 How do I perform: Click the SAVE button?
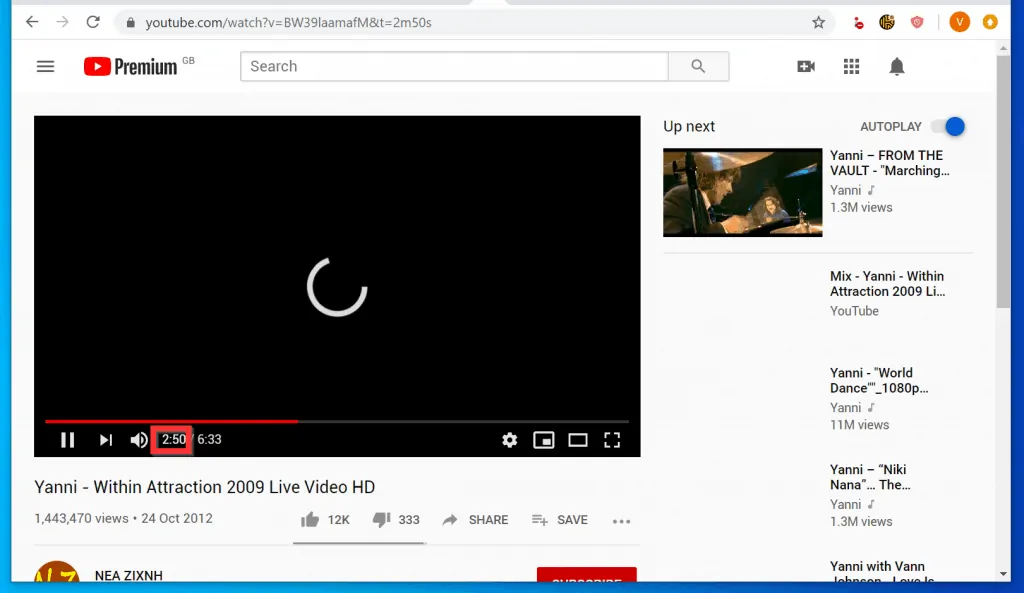tap(559, 519)
